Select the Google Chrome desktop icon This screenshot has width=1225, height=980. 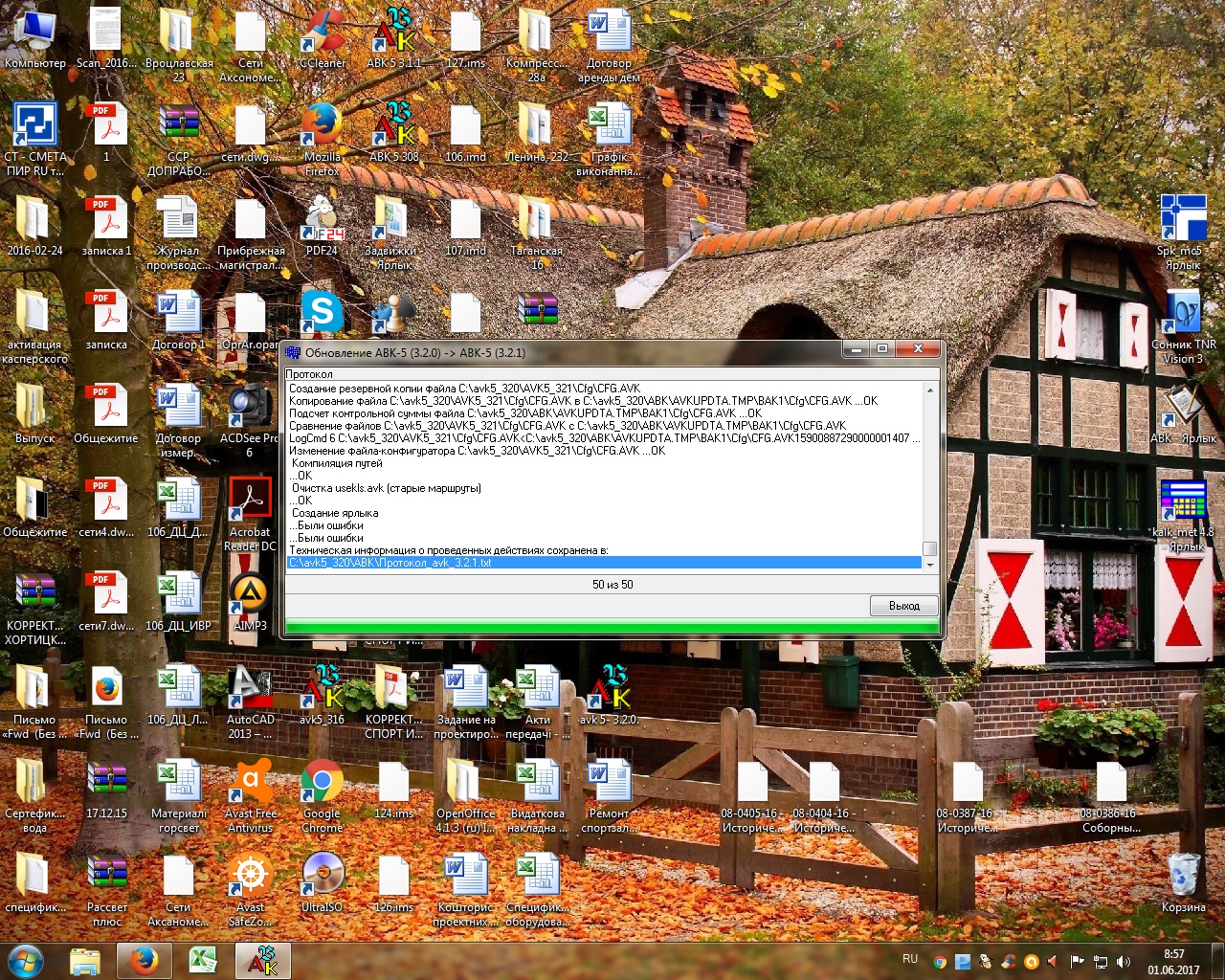click(x=323, y=791)
